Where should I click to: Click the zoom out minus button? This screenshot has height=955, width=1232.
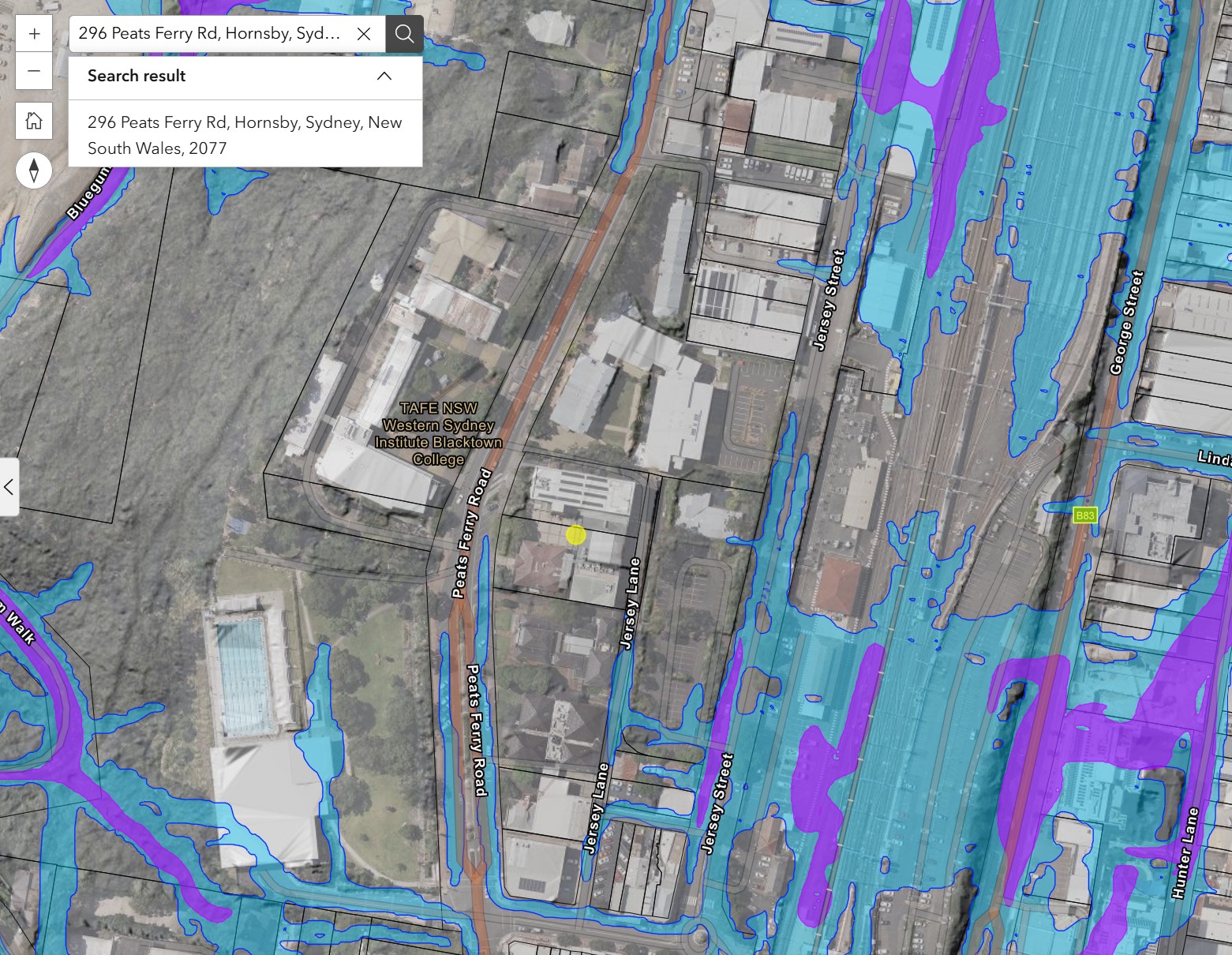pos(34,71)
